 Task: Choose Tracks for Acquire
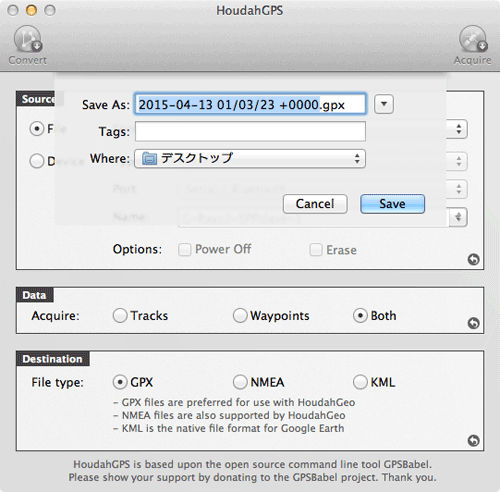[120, 315]
